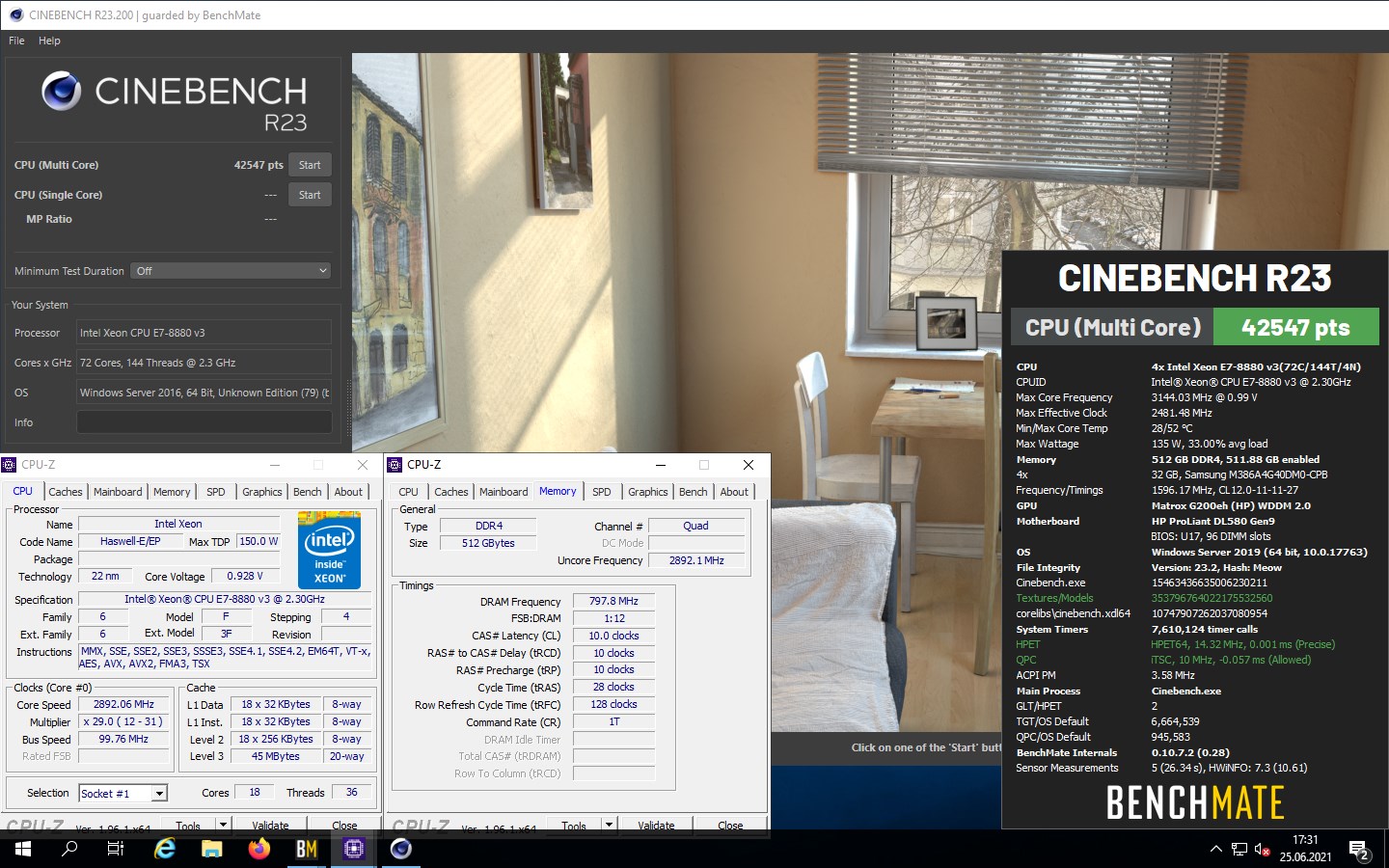Launch Internet Explorer from taskbar
The width and height of the screenshot is (1389, 868).
coord(165,849)
